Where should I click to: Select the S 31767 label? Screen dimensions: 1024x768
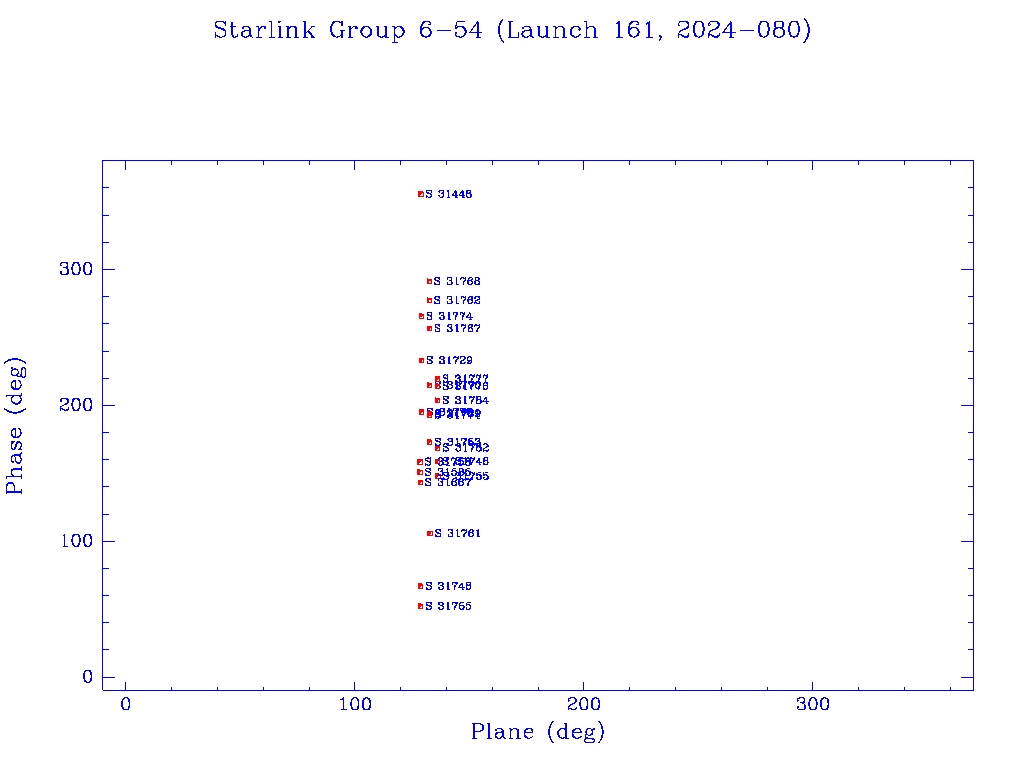(457, 328)
